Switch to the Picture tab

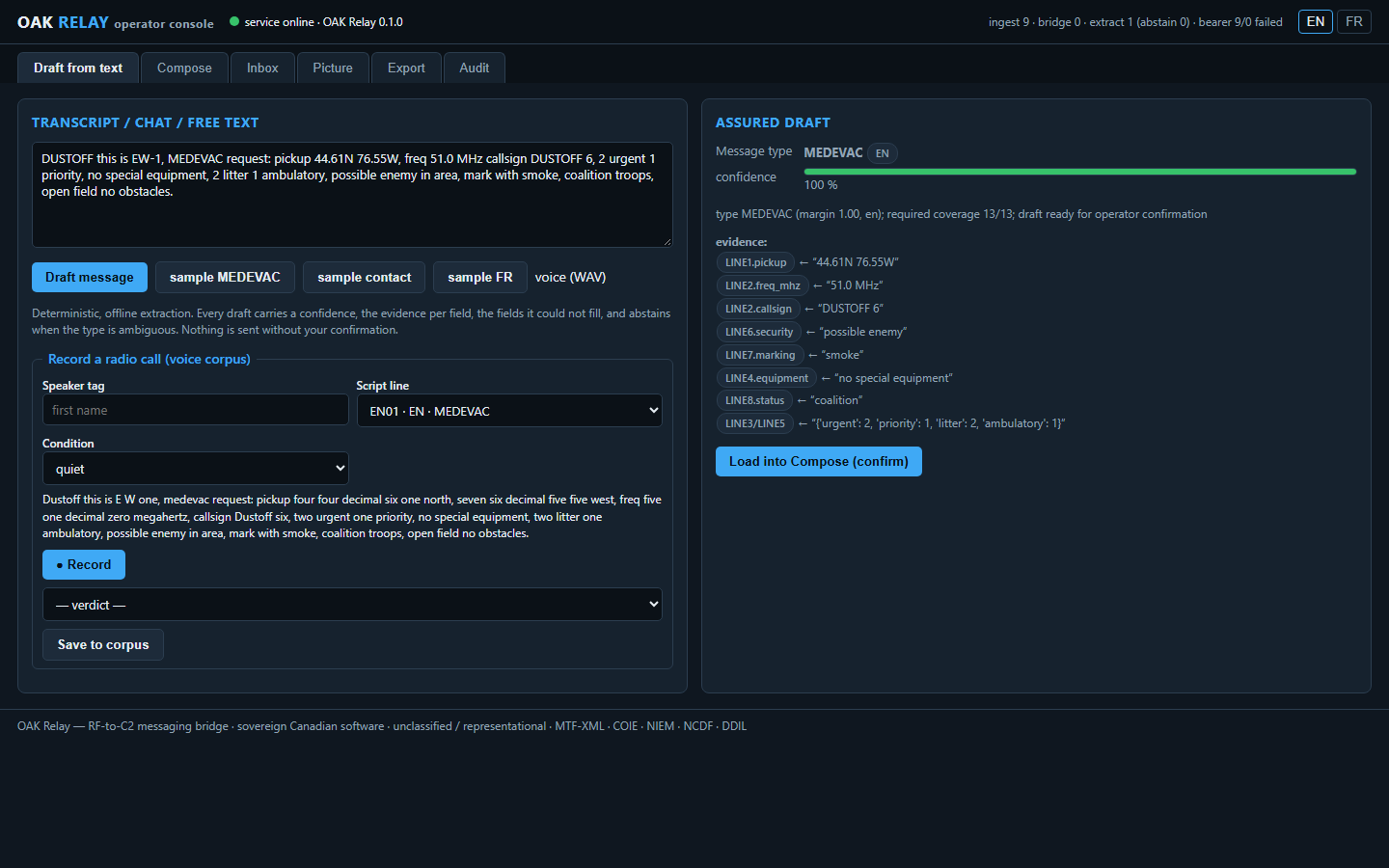coord(333,68)
